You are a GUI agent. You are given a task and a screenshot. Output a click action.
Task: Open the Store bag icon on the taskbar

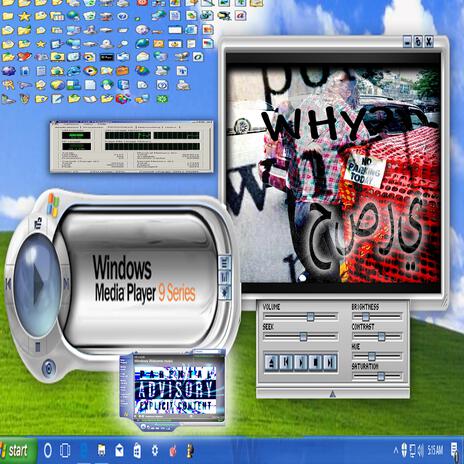pos(137,451)
